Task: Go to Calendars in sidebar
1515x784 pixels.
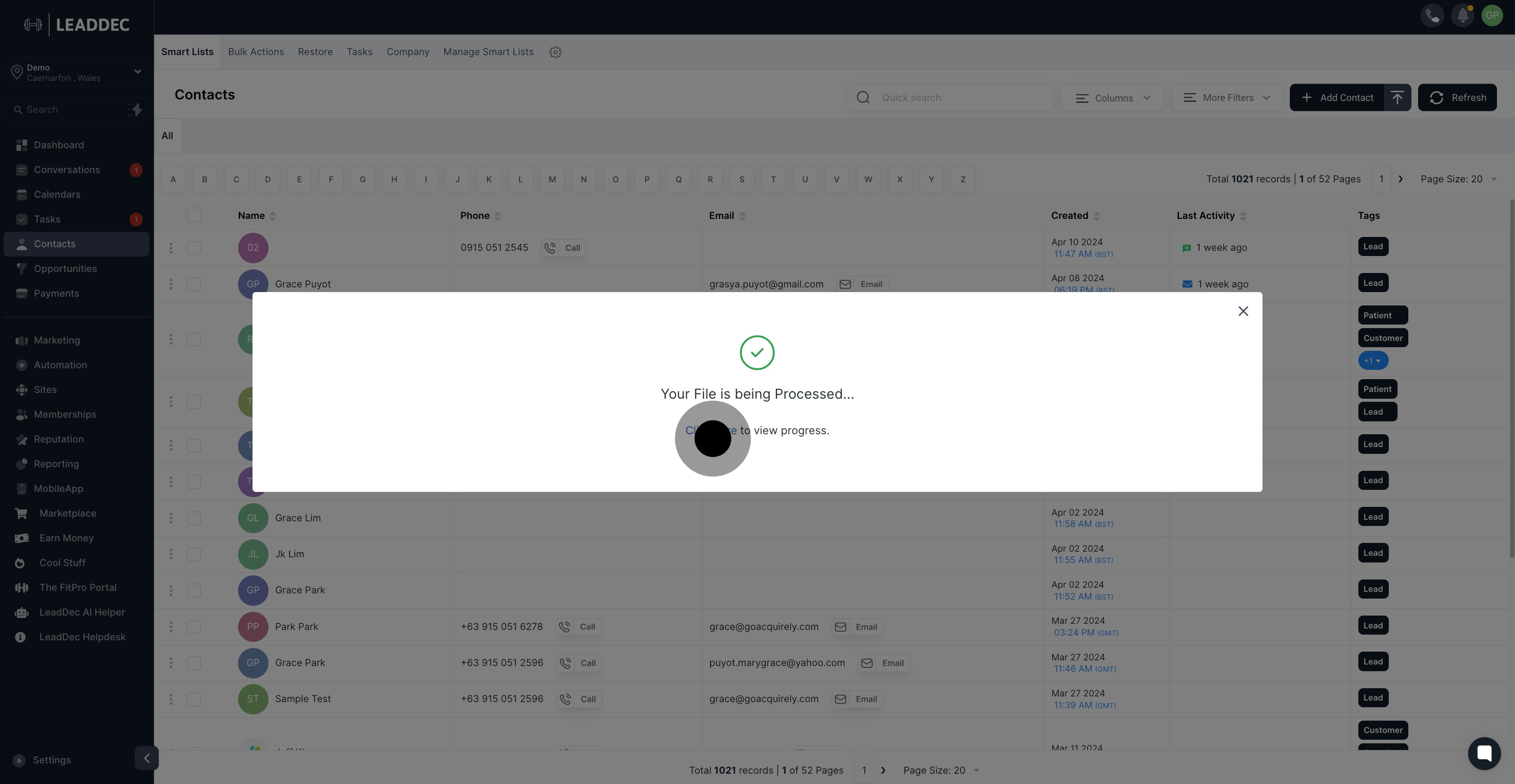Action: 76,195
